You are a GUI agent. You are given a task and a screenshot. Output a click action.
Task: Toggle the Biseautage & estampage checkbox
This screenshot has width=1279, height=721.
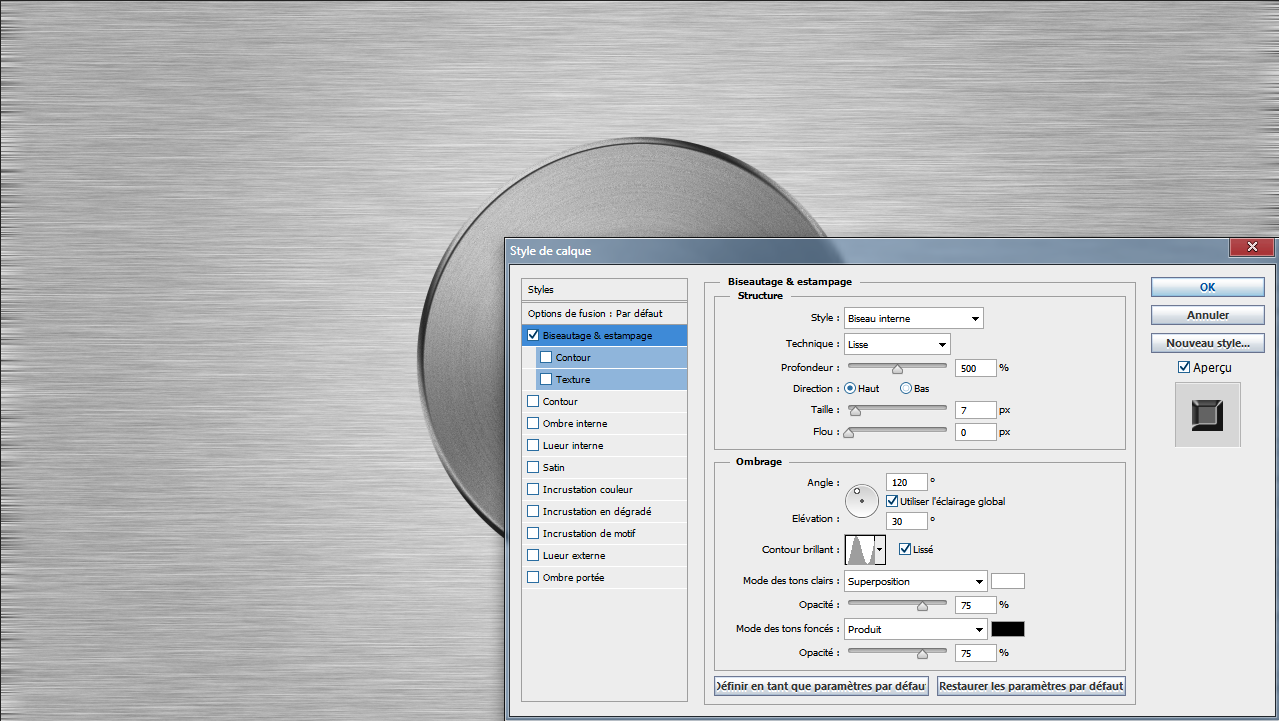tap(533, 335)
